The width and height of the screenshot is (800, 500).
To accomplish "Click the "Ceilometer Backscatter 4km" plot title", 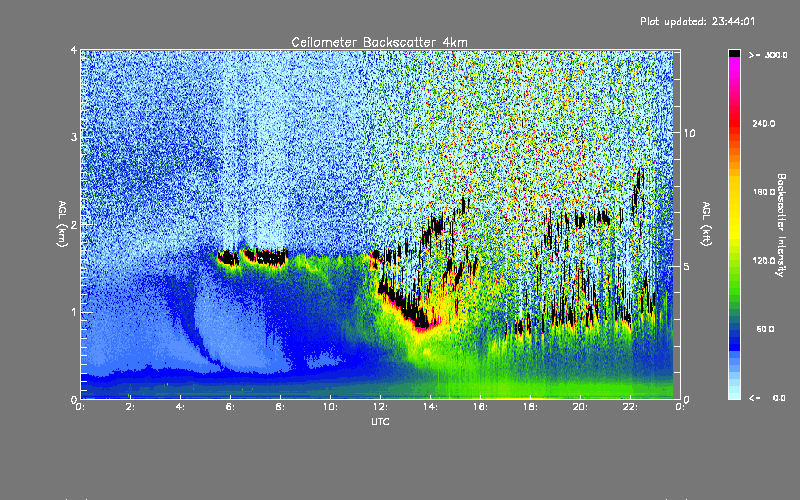I will pyautogui.click(x=379, y=42).
